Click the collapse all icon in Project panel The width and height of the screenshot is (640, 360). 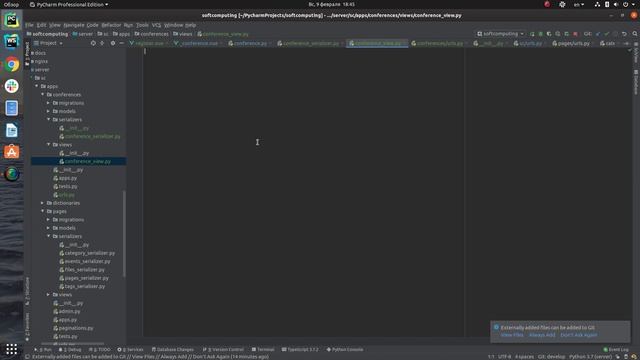click(102, 43)
